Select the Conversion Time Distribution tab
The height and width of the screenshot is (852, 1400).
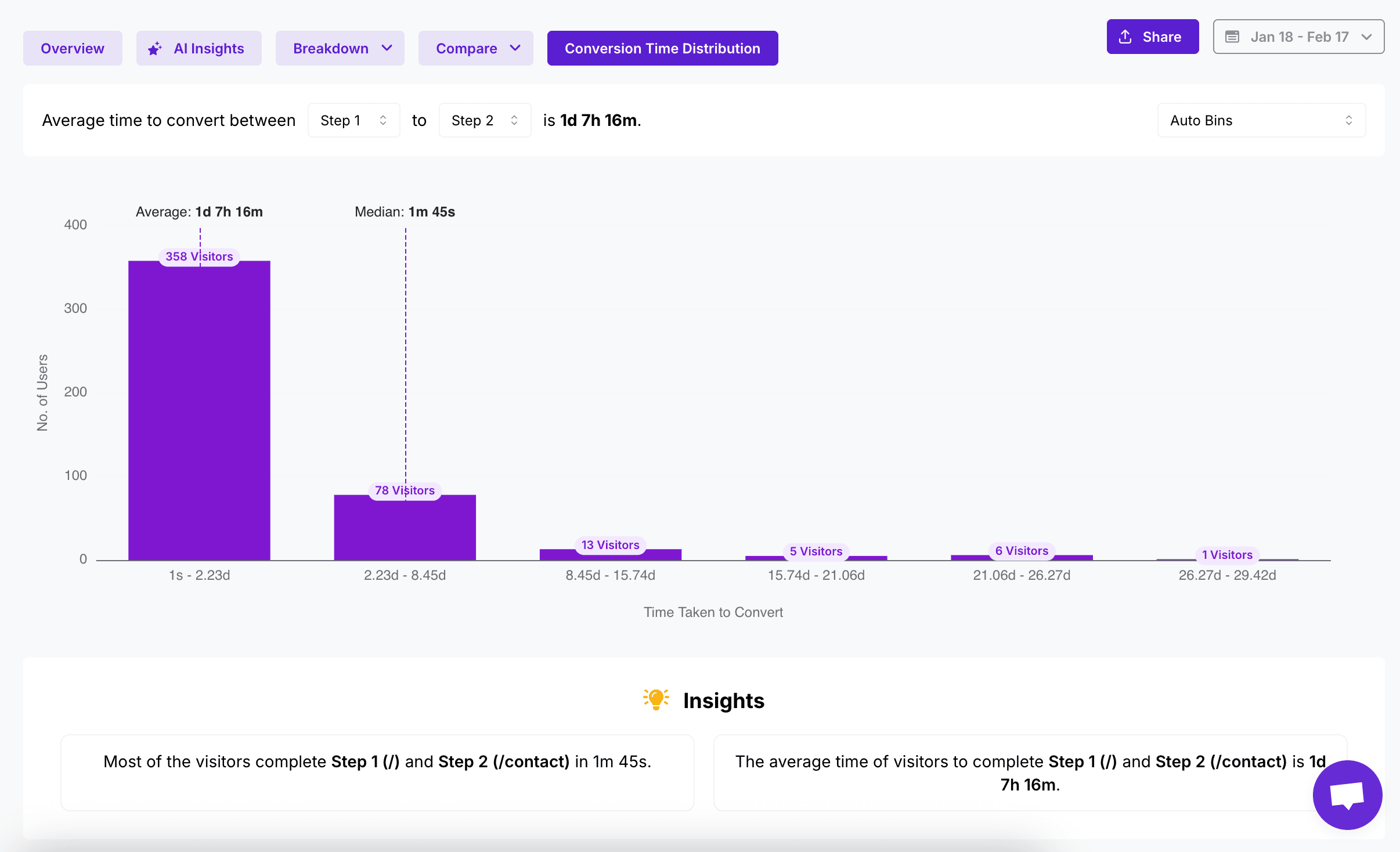pyautogui.click(x=663, y=48)
